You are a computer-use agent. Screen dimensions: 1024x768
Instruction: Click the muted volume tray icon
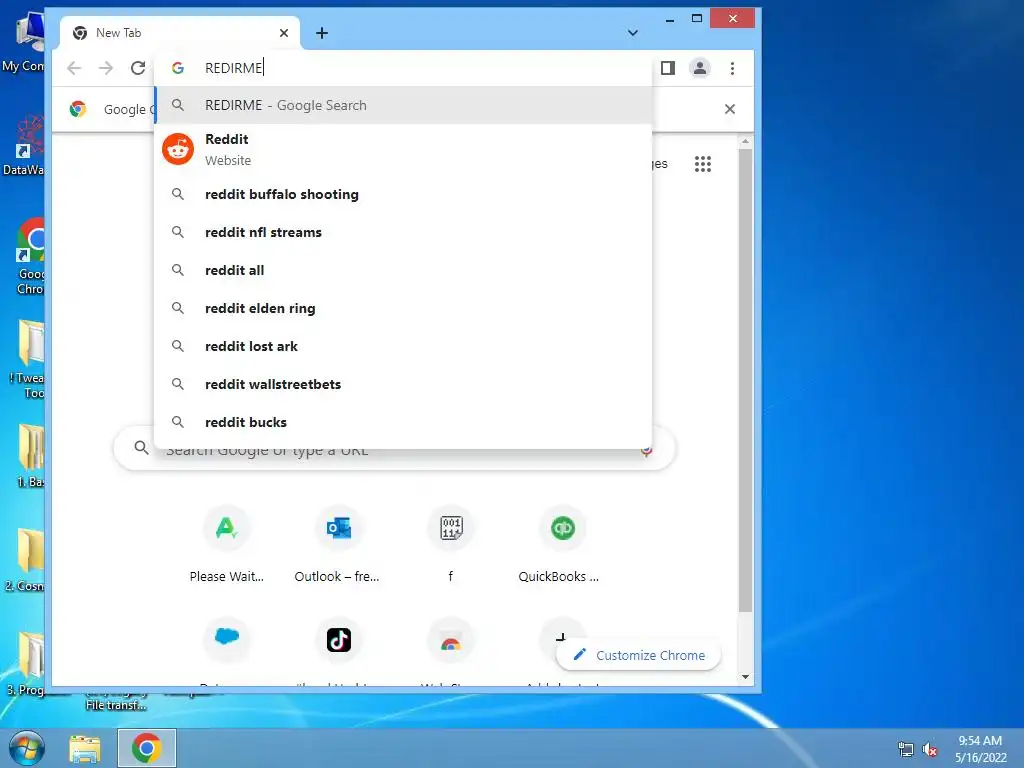click(x=929, y=750)
